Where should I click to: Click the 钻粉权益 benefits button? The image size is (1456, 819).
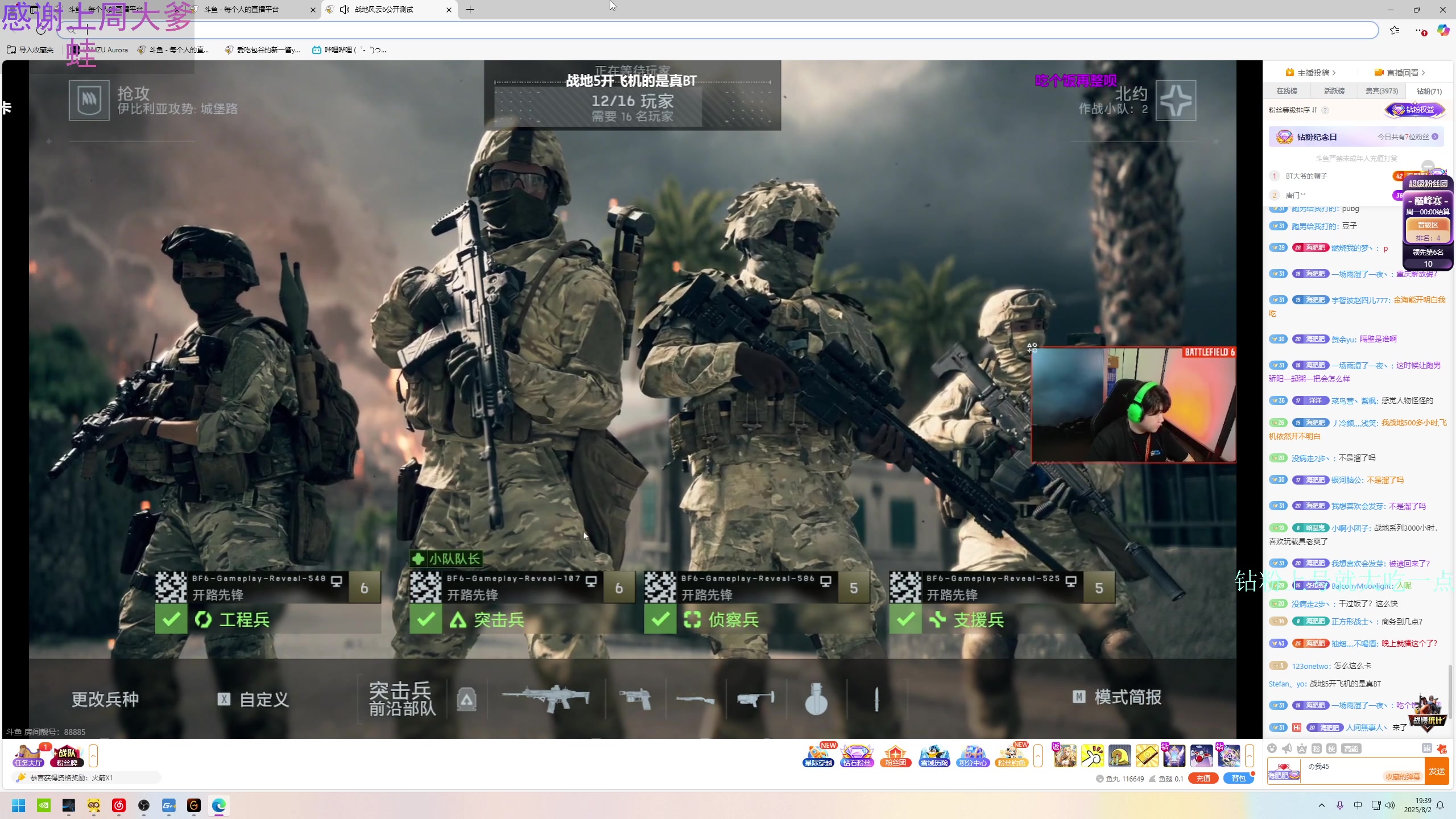pos(1414,110)
